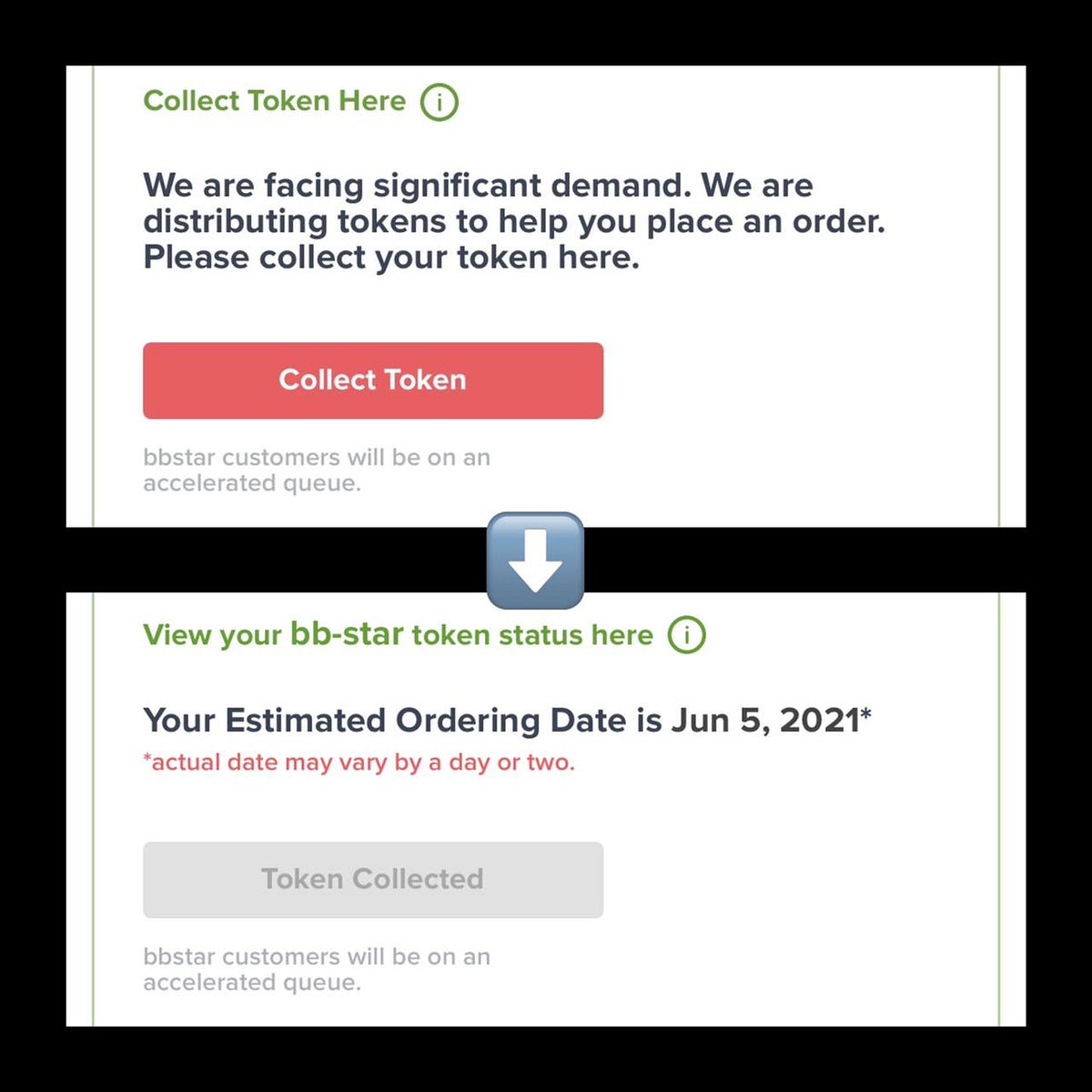Screen dimensions: 1092x1092
Task: Click the disabled Token Collected label text
Action: click(372, 879)
